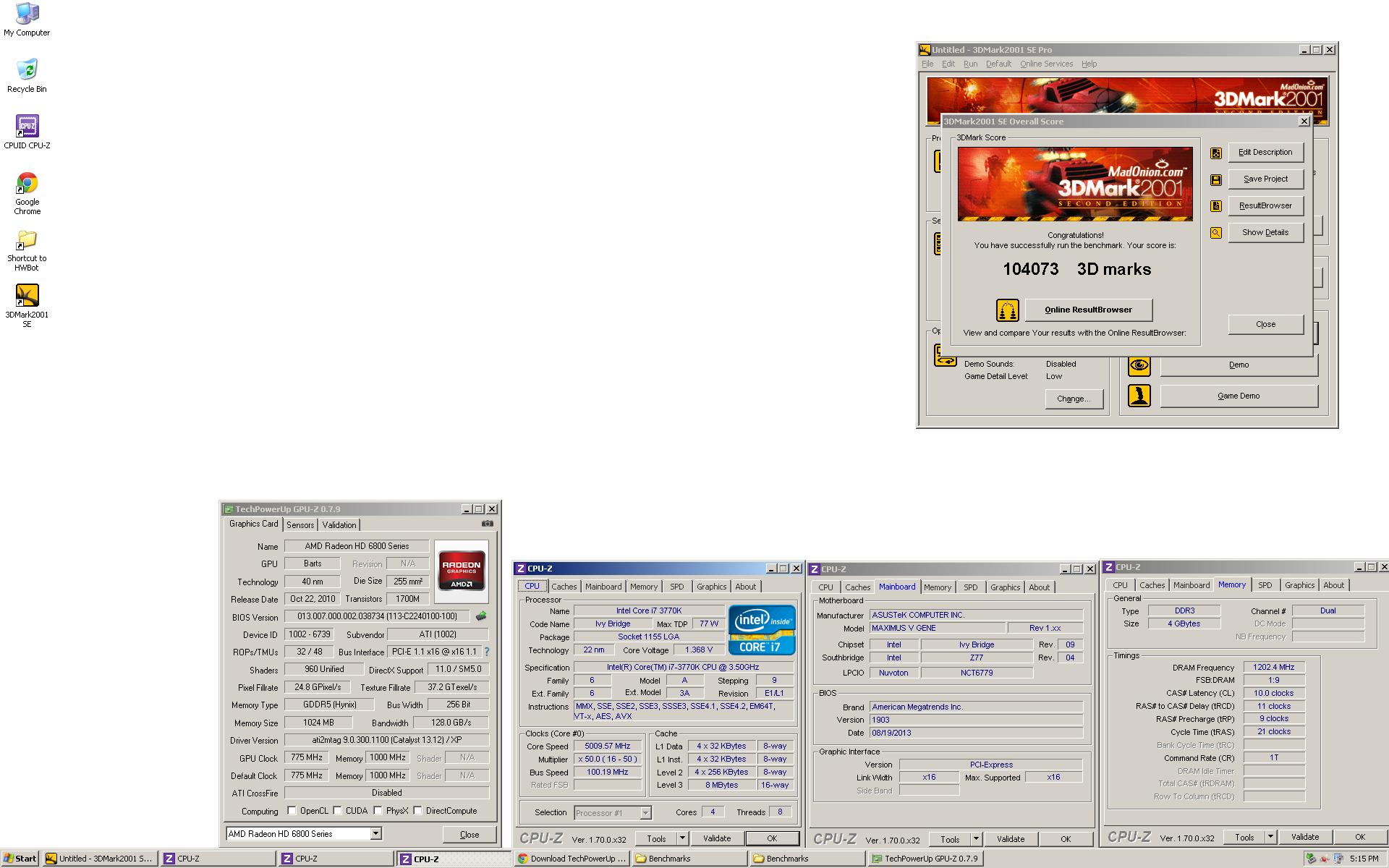Click the Bus Interface question mark in GPU-Z
The image size is (1389, 868).
487,652
